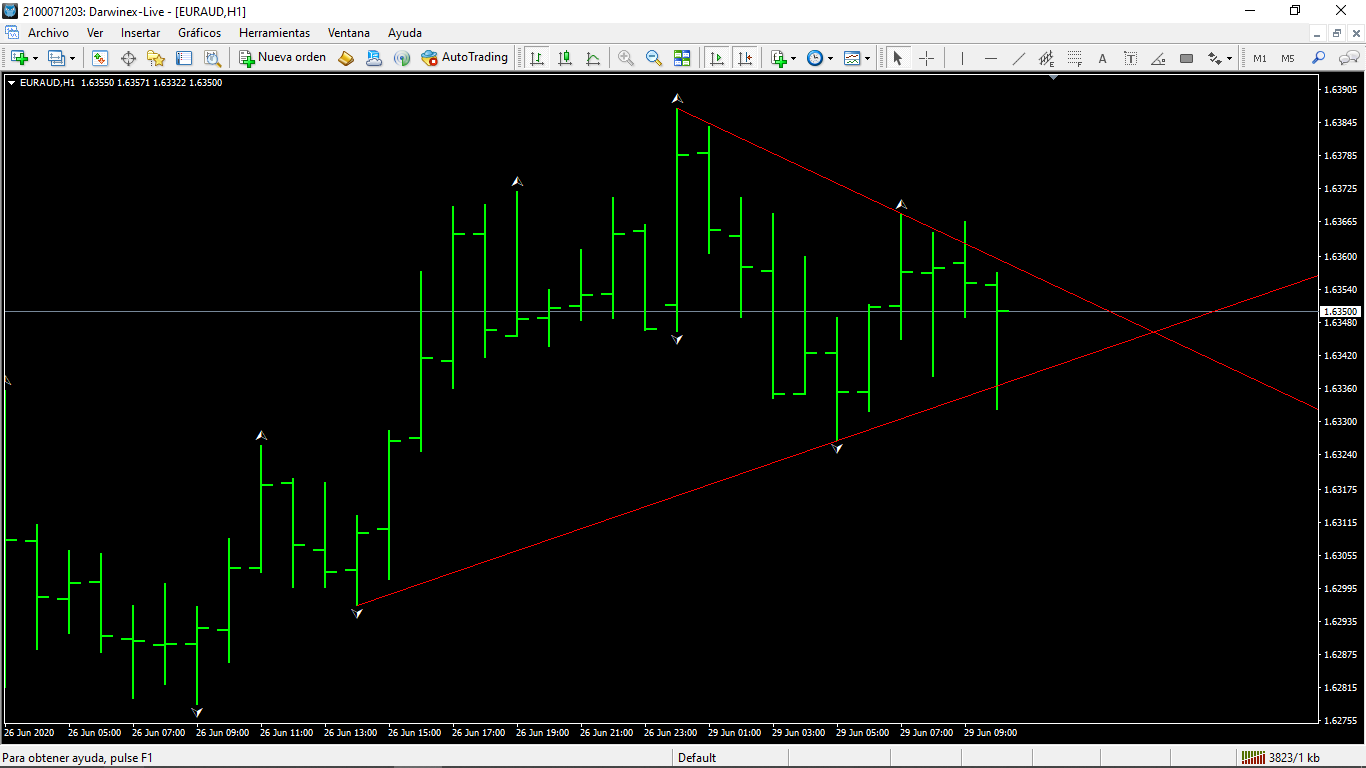Click the chart window icon before Archivo
The image size is (1366, 768).
pos(12,33)
